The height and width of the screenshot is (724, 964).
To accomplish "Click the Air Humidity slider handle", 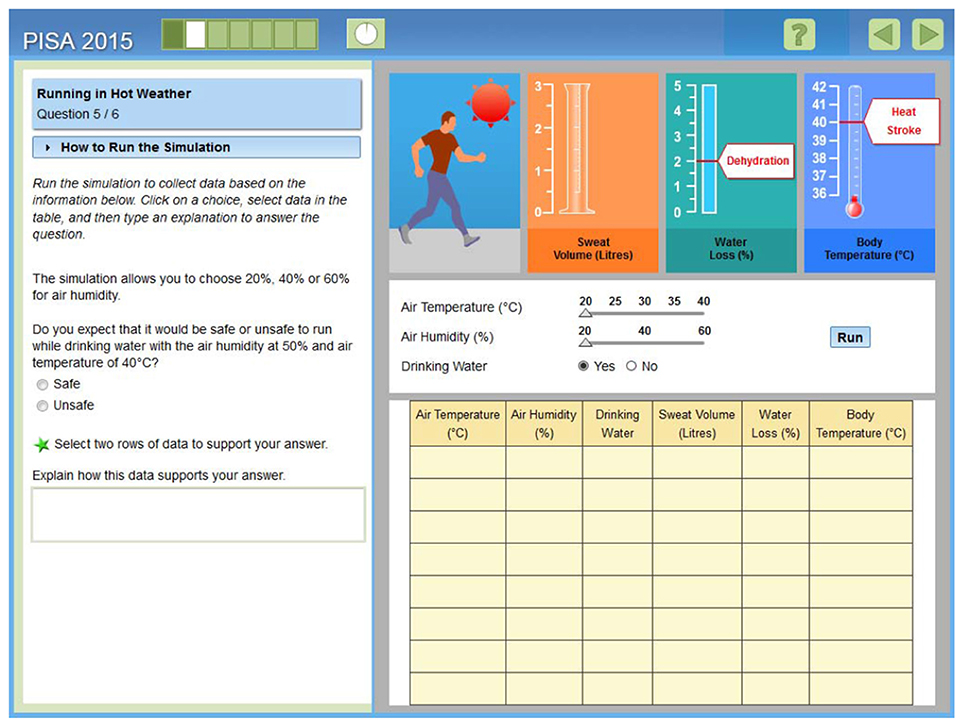I will pyautogui.click(x=585, y=343).
